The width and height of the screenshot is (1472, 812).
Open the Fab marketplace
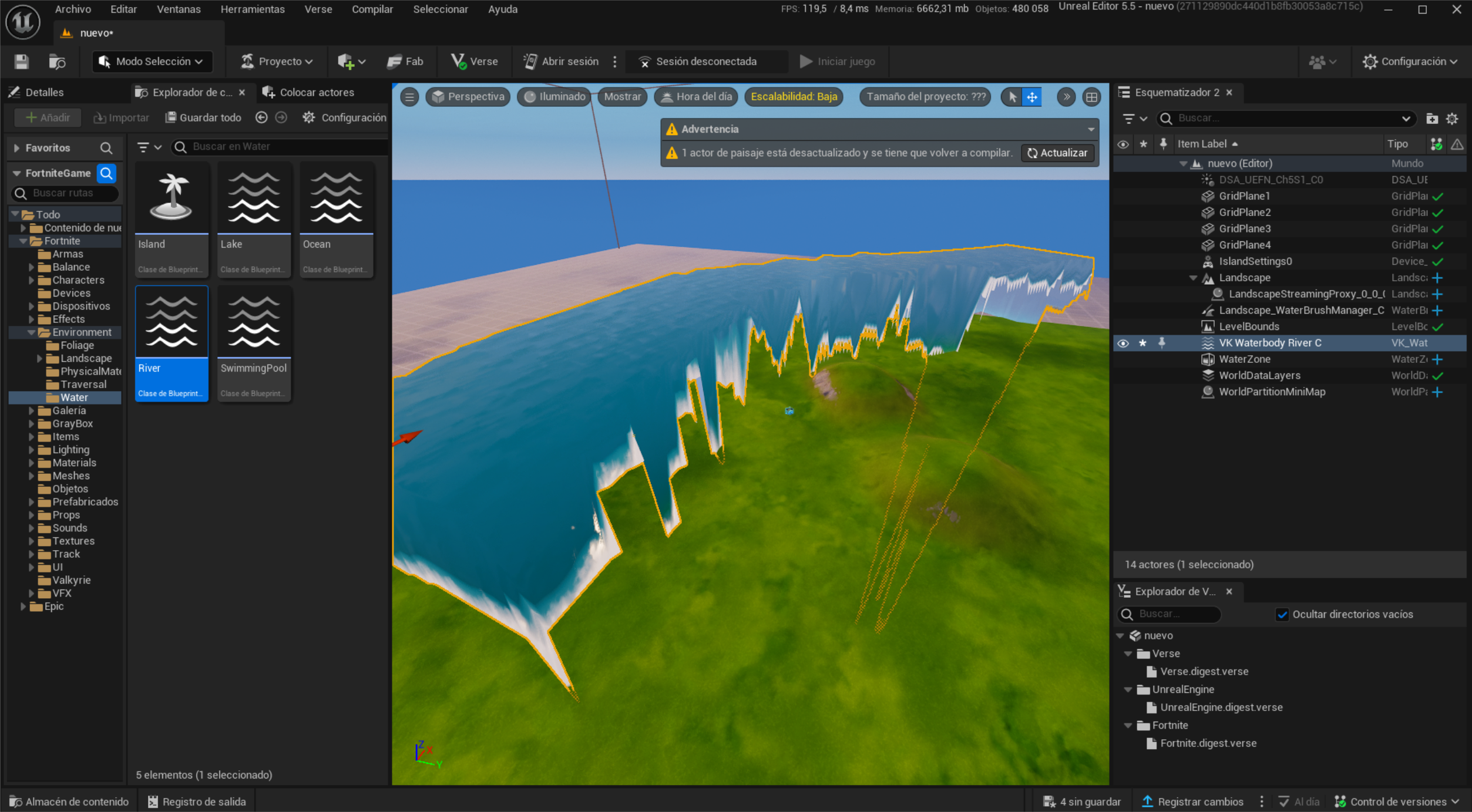(405, 62)
